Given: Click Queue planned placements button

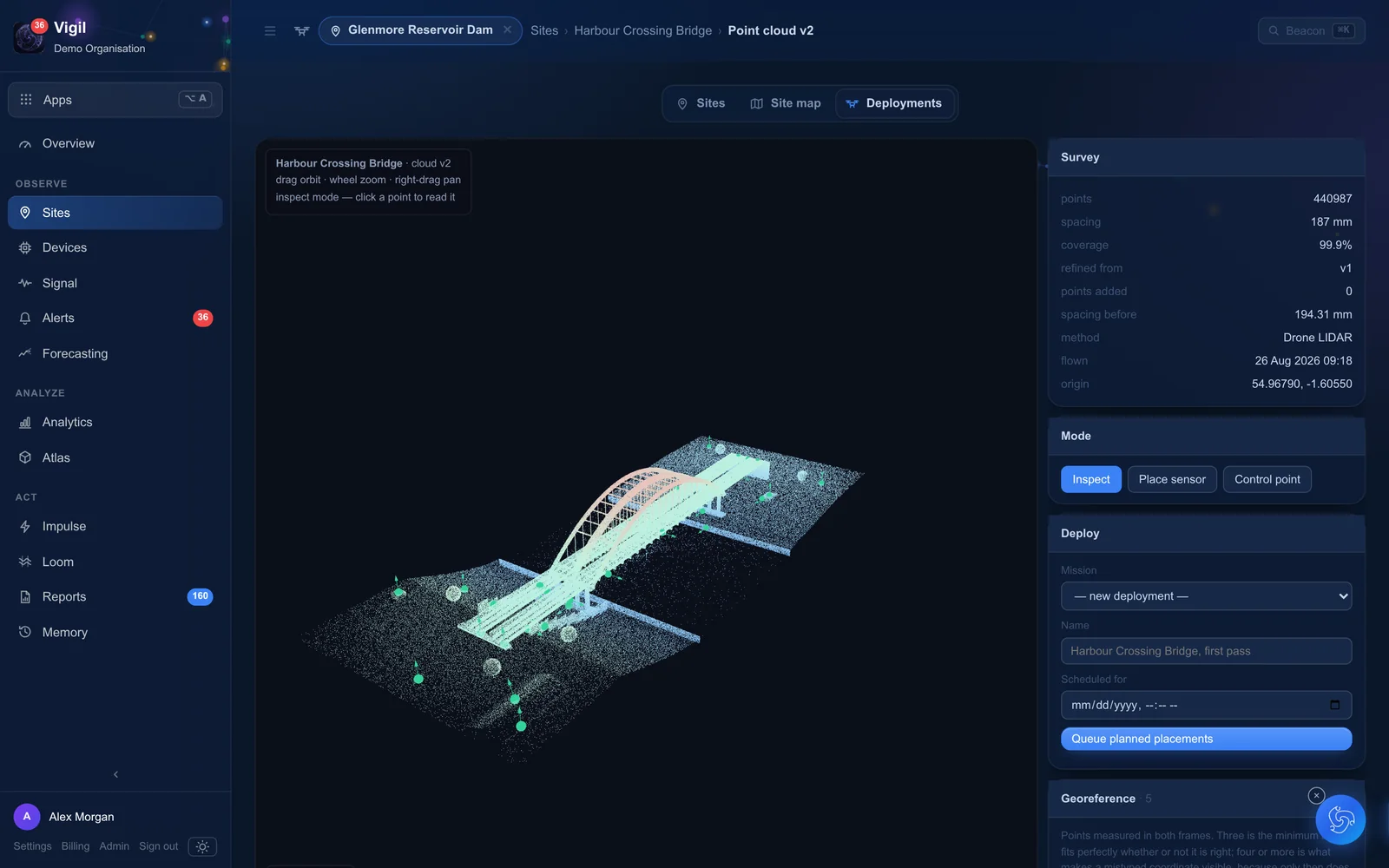Looking at the screenshot, I should pos(1206,739).
